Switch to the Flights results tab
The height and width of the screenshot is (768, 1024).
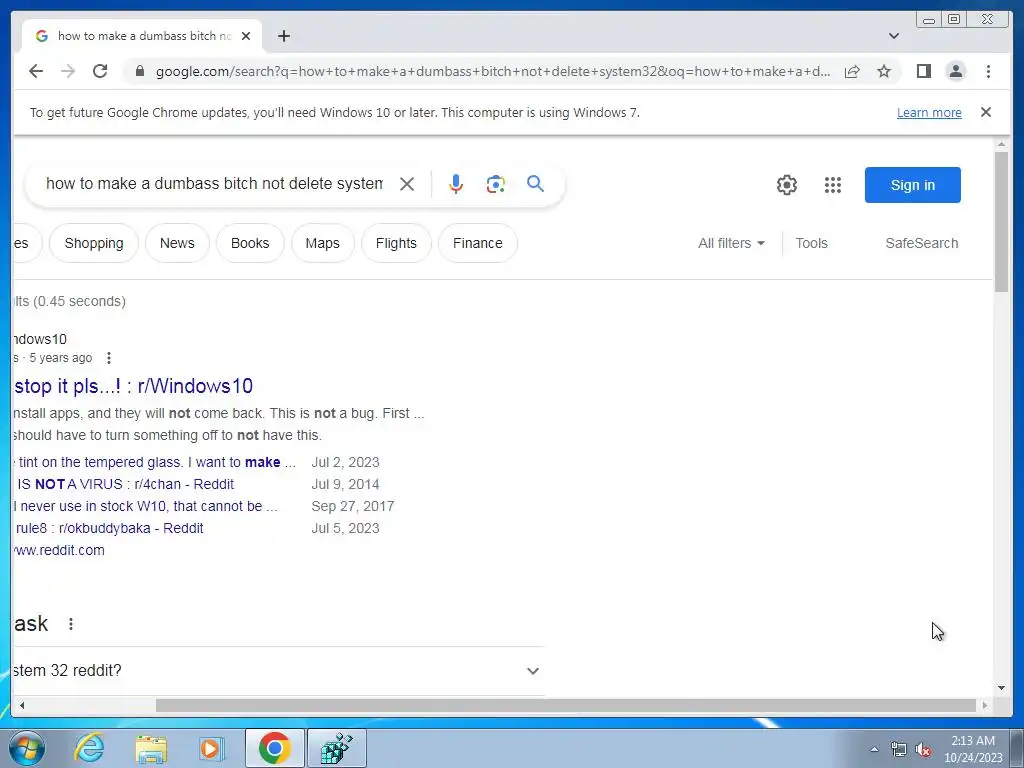(396, 243)
